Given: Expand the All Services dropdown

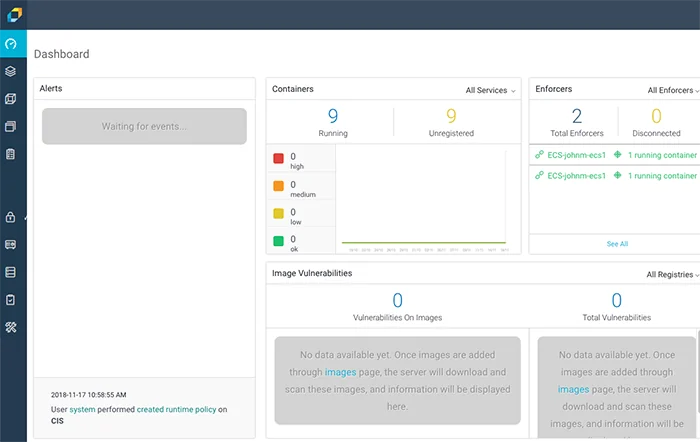Looking at the screenshot, I should point(490,90).
